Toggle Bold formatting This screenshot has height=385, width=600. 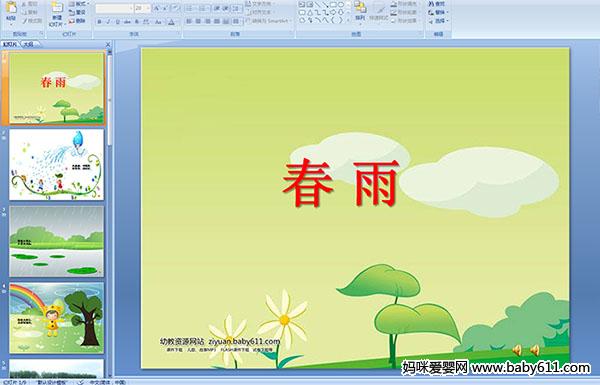pos(99,22)
